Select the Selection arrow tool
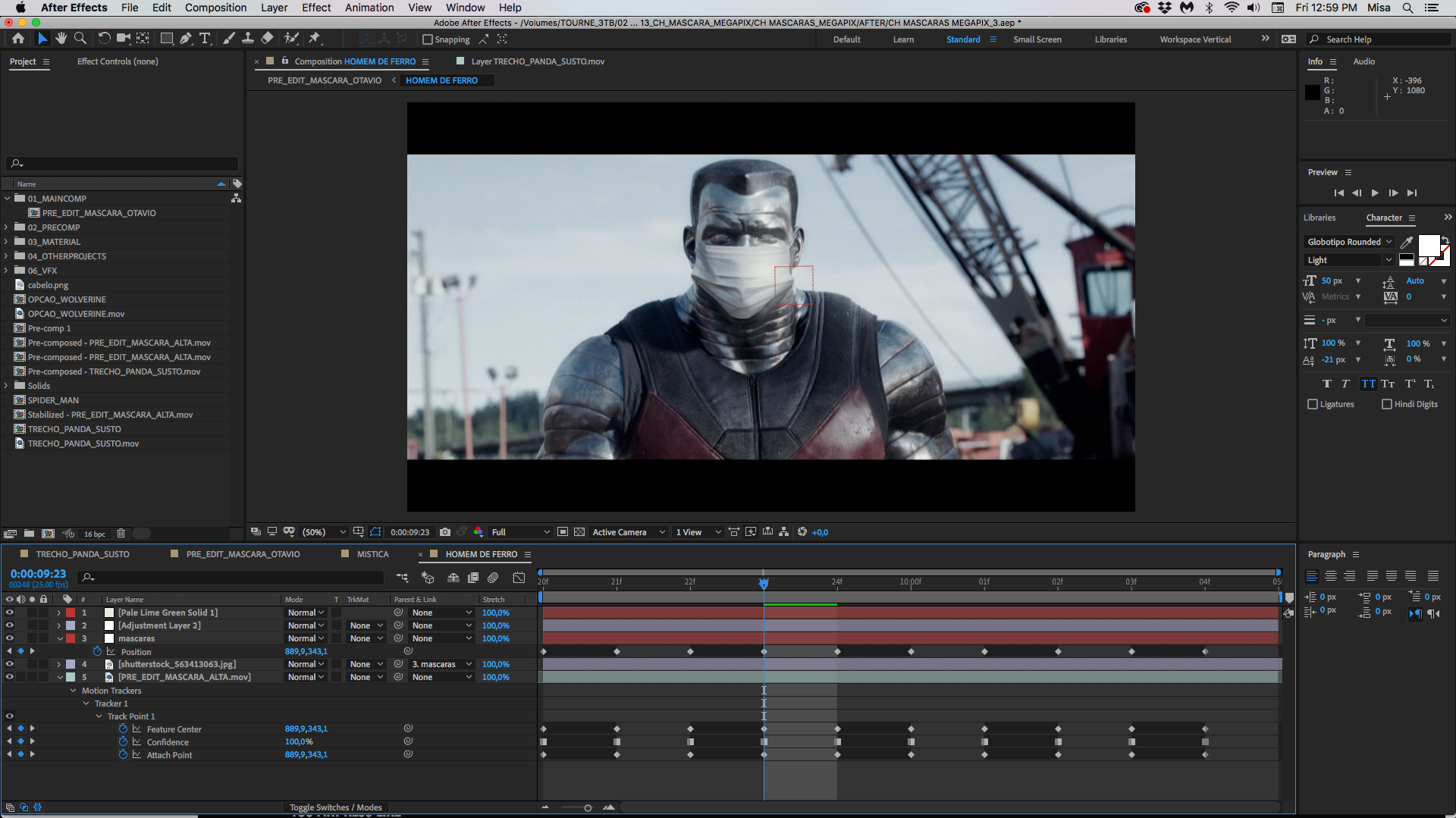 [42, 39]
